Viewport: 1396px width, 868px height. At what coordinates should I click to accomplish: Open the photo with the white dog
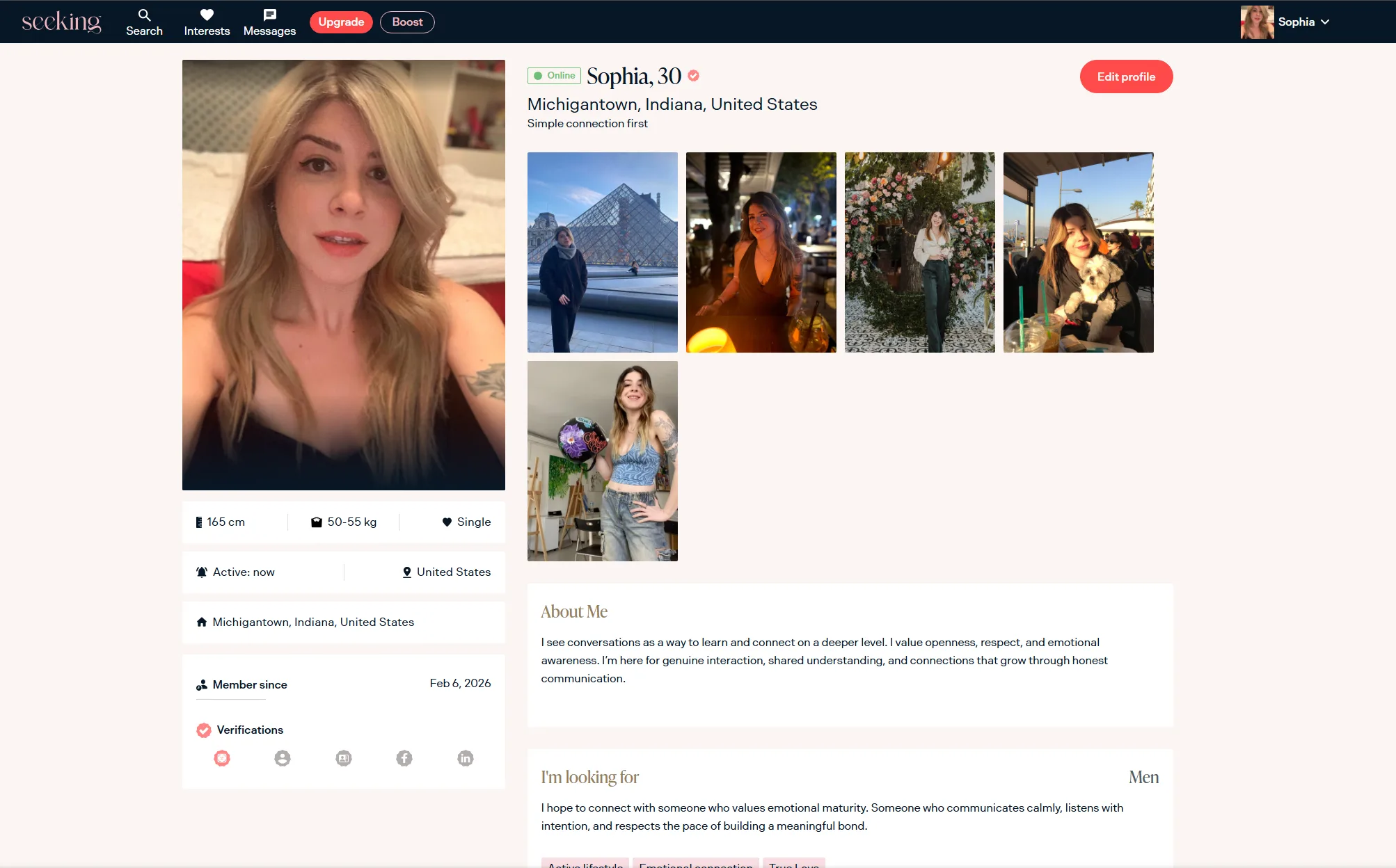coord(1078,252)
